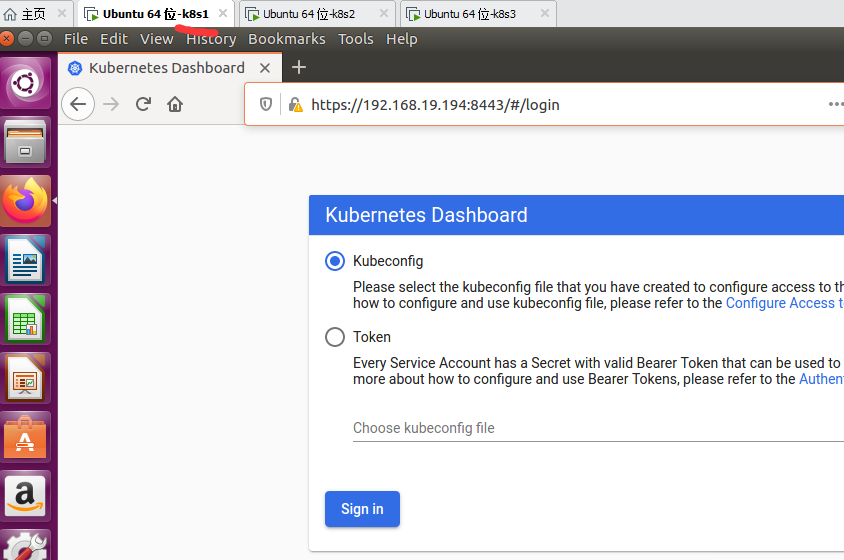Close the Ubuntu k8s2 VM tab
844x560 pixels.
(384, 13)
